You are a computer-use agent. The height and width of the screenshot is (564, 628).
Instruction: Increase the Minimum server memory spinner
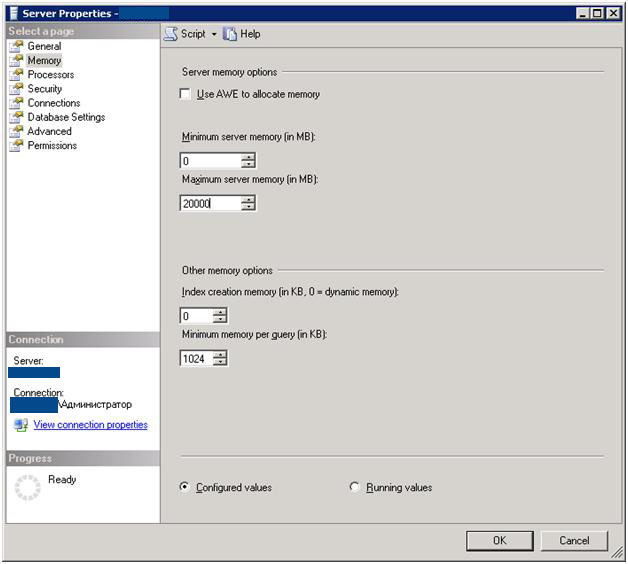pos(248,156)
